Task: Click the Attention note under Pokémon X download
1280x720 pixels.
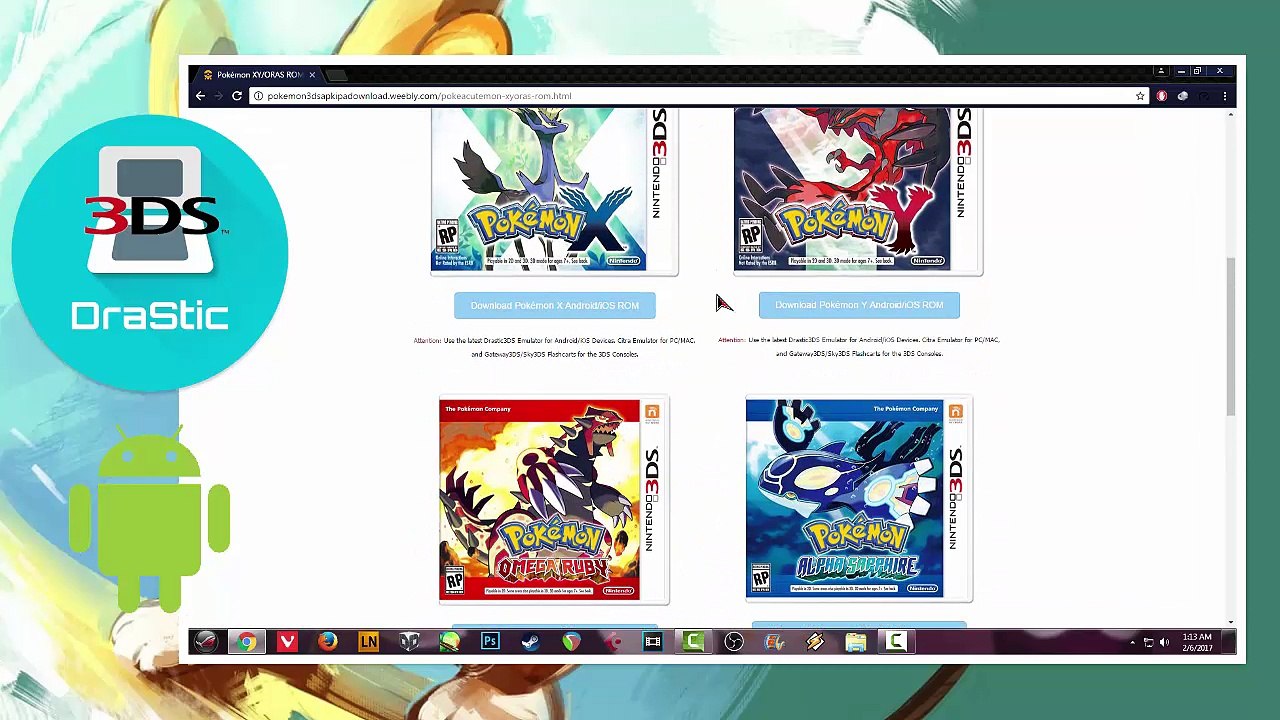Action: point(555,347)
